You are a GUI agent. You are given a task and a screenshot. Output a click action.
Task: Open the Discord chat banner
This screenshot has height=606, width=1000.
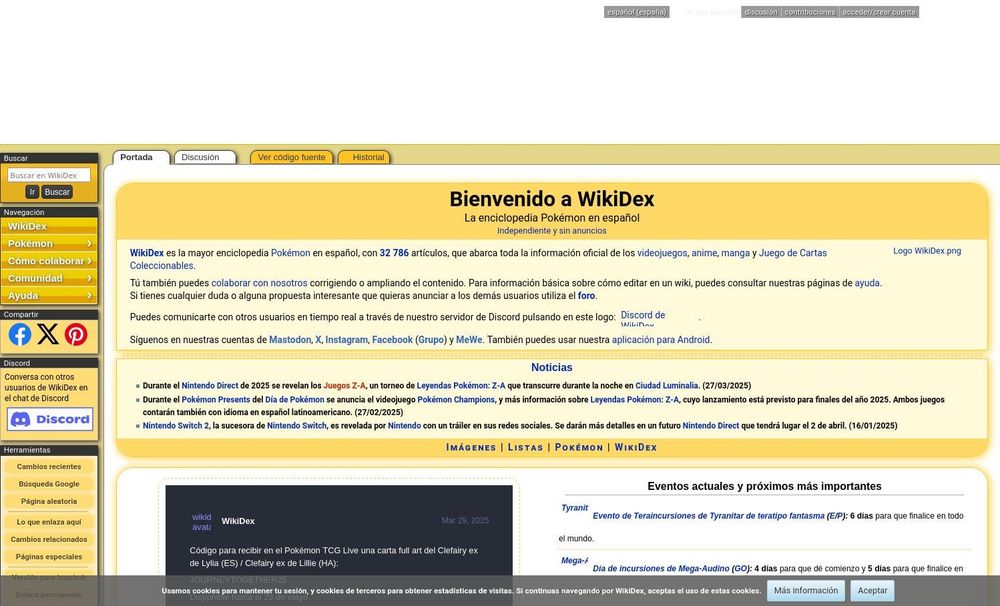point(50,419)
